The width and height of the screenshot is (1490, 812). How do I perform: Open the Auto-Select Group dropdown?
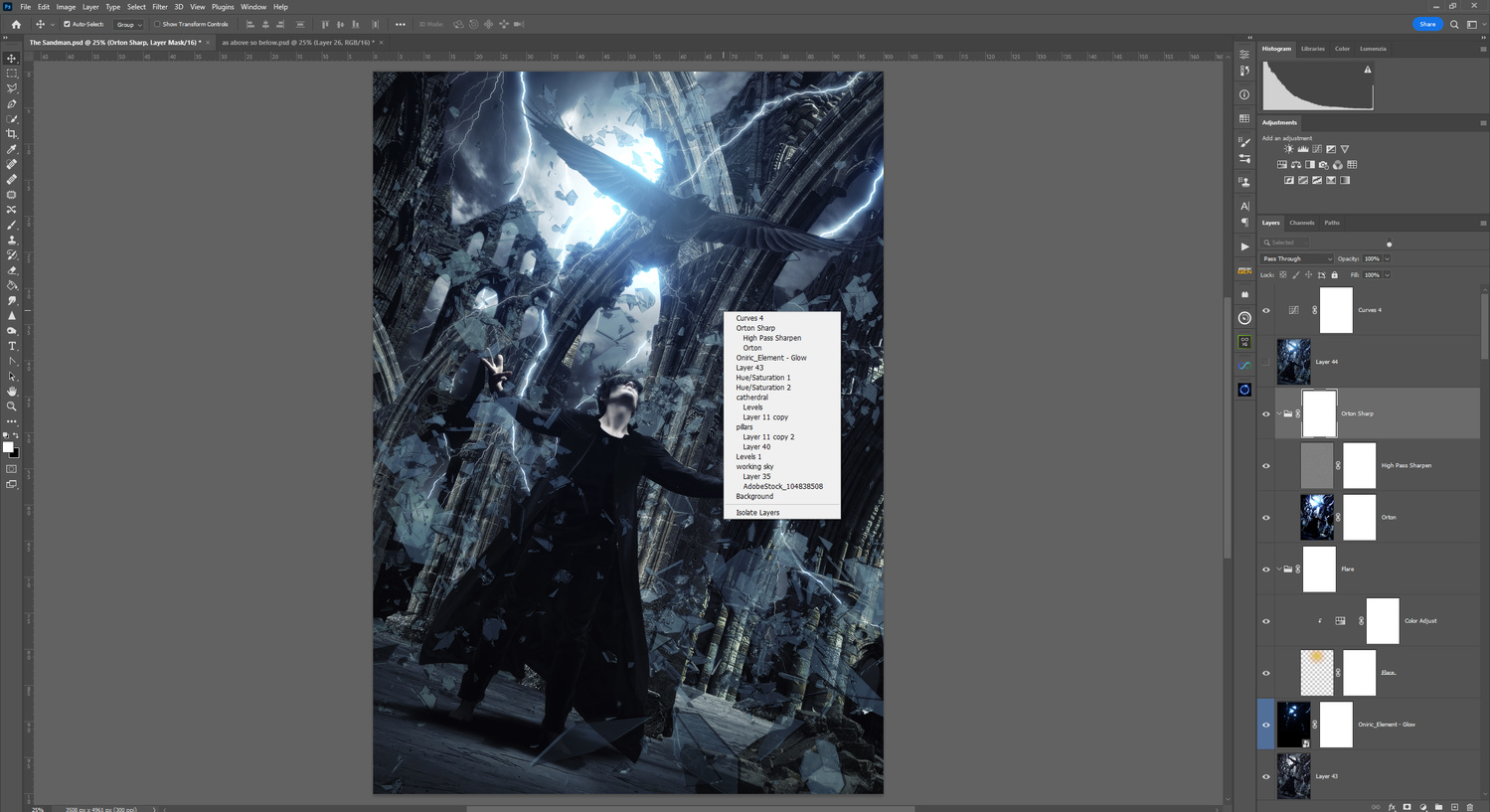[128, 24]
